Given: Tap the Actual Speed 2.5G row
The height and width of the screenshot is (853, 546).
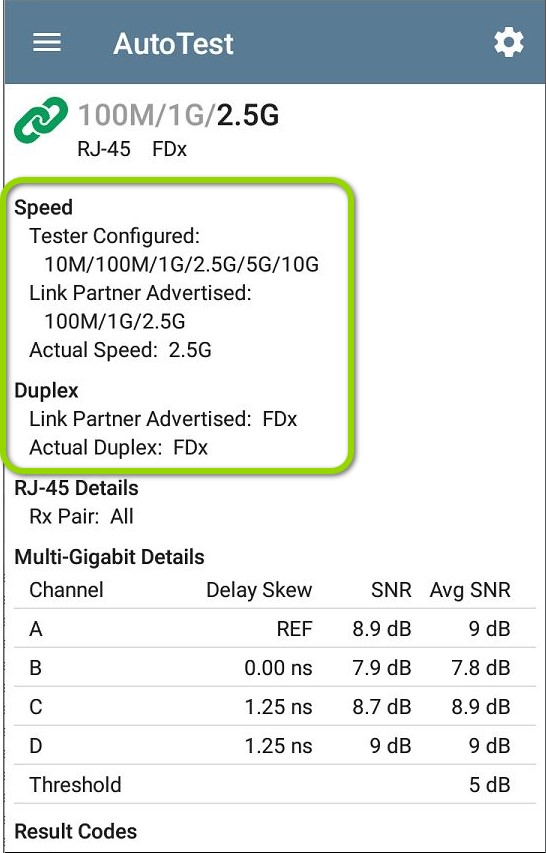Looking at the screenshot, I should (120, 350).
